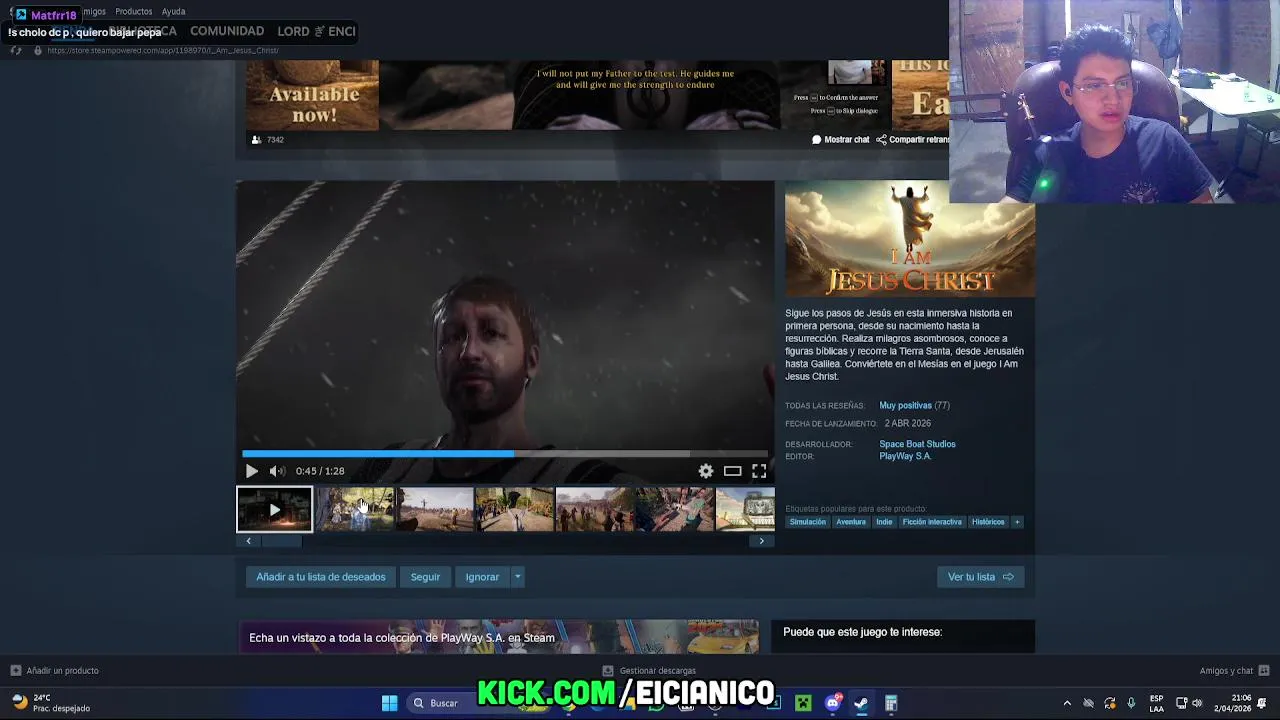The image size is (1280, 720).
Task: Open the Indie tag
Action: click(x=884, y=522)
